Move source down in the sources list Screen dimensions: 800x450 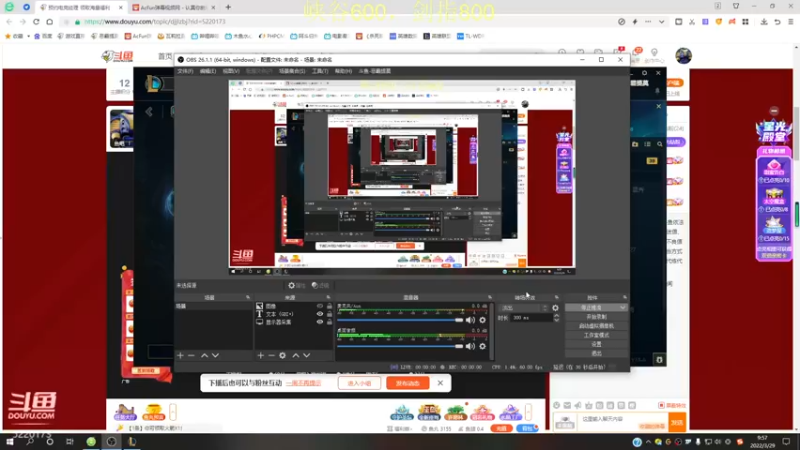point(307,355)
